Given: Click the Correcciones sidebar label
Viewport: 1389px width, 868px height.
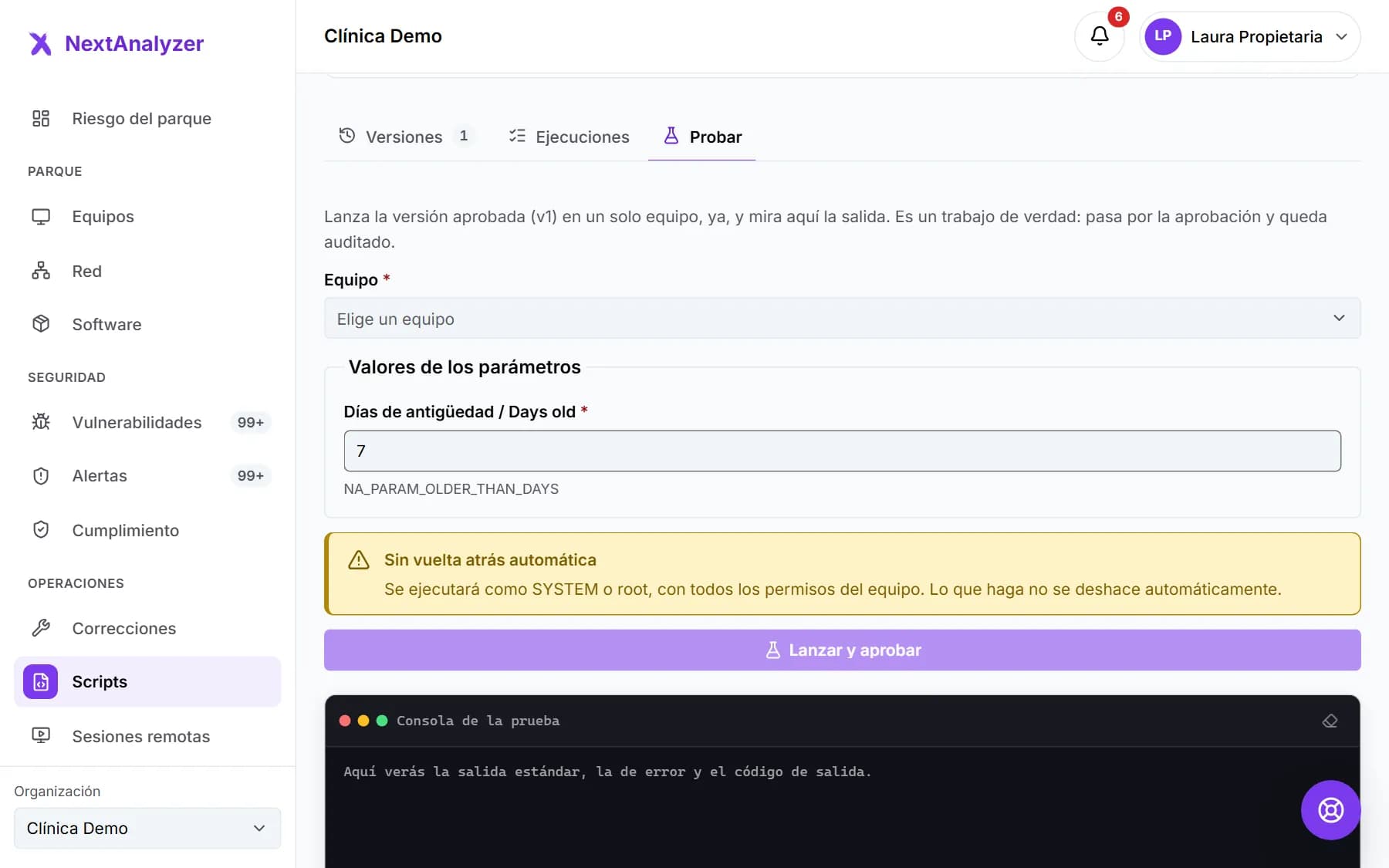Looking at the screenshot, I should click(123, 628).
